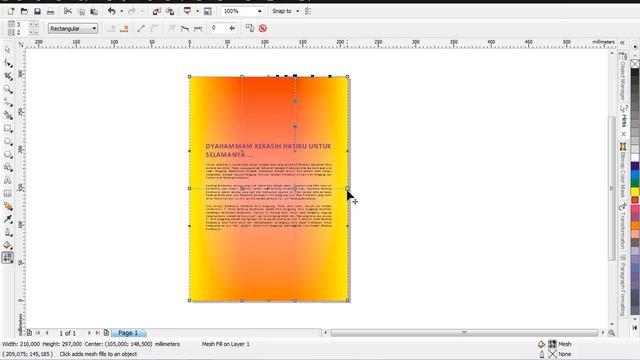Select the Interactive Mesh Fill tool
Screen dimensions: 640x360
click(8, 258)
